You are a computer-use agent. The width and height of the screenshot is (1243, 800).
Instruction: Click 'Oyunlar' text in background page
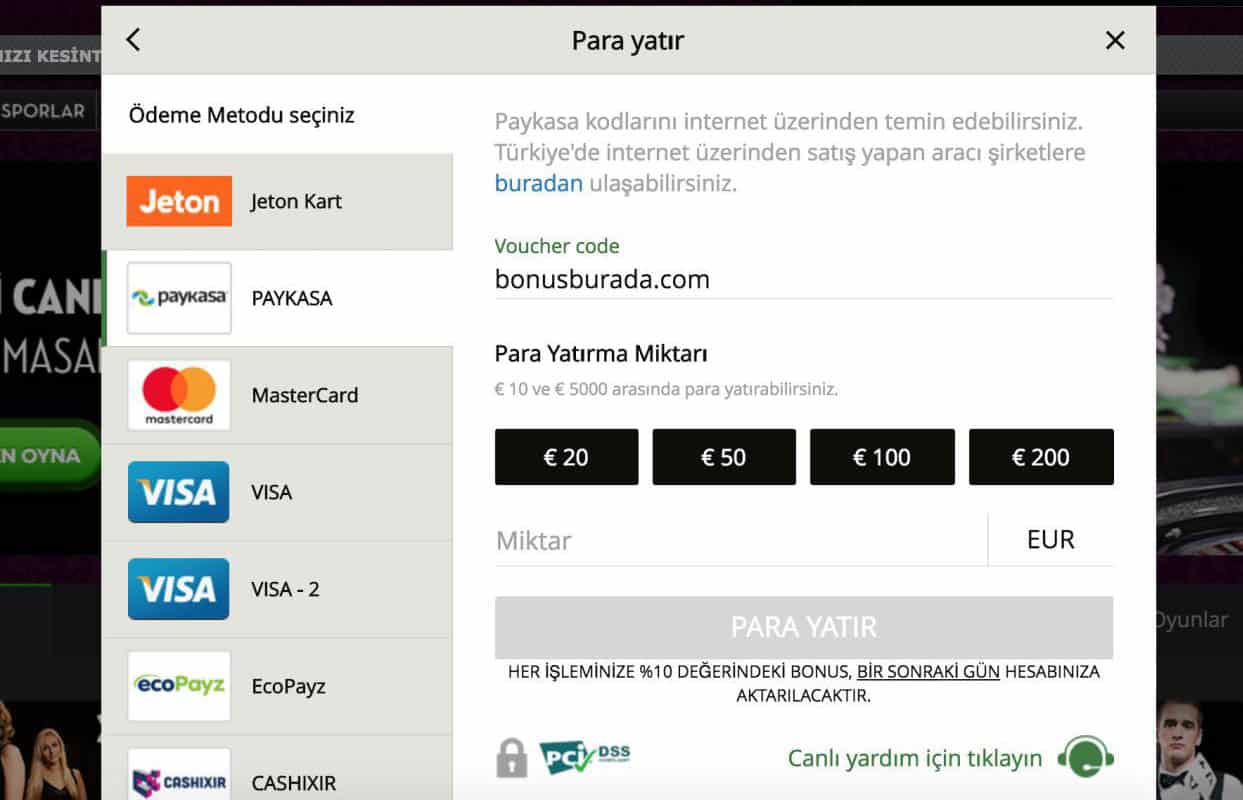pos(1190,619)
